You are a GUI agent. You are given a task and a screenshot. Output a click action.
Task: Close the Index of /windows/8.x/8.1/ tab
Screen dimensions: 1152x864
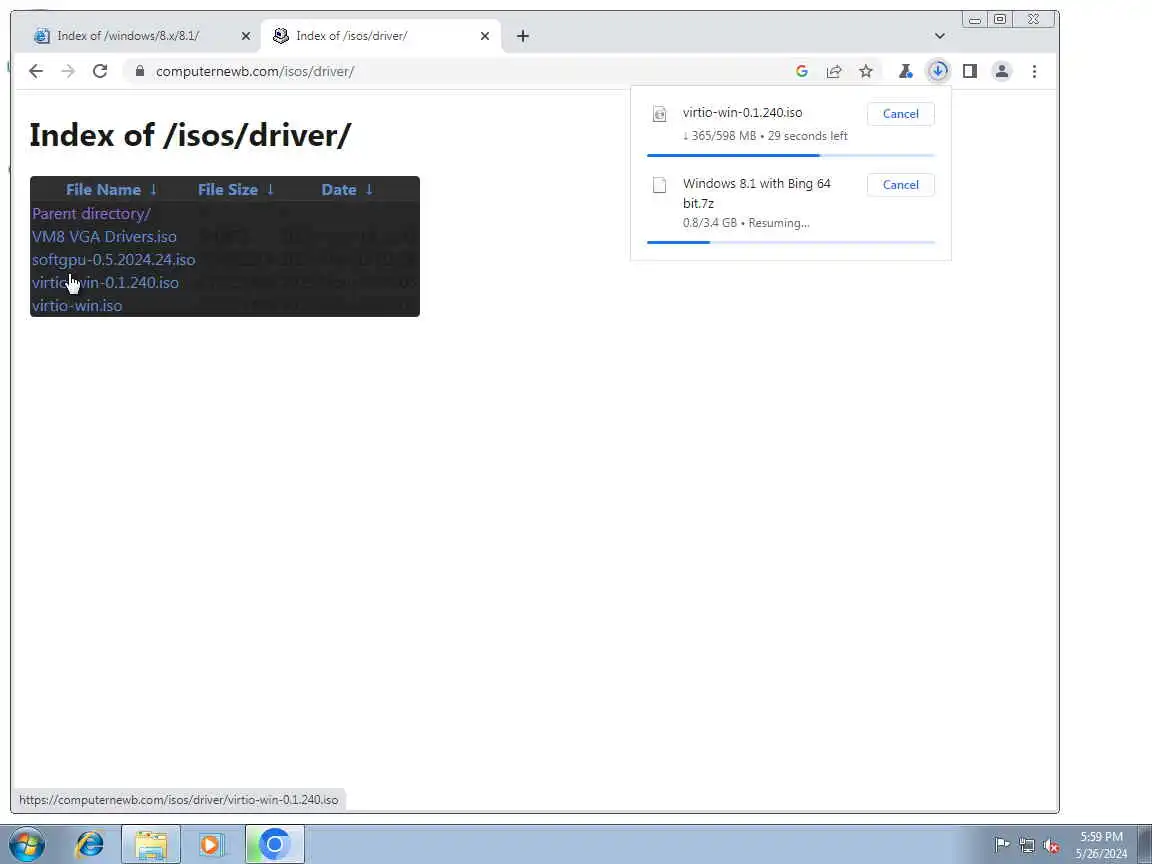point(245,36)
